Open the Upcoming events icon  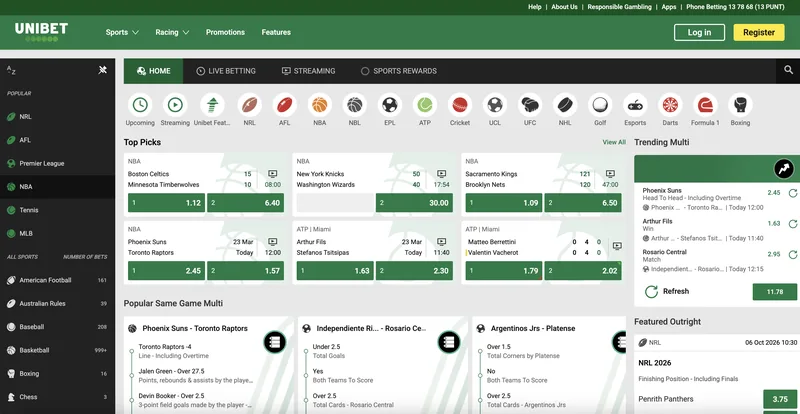pos(140,105)
